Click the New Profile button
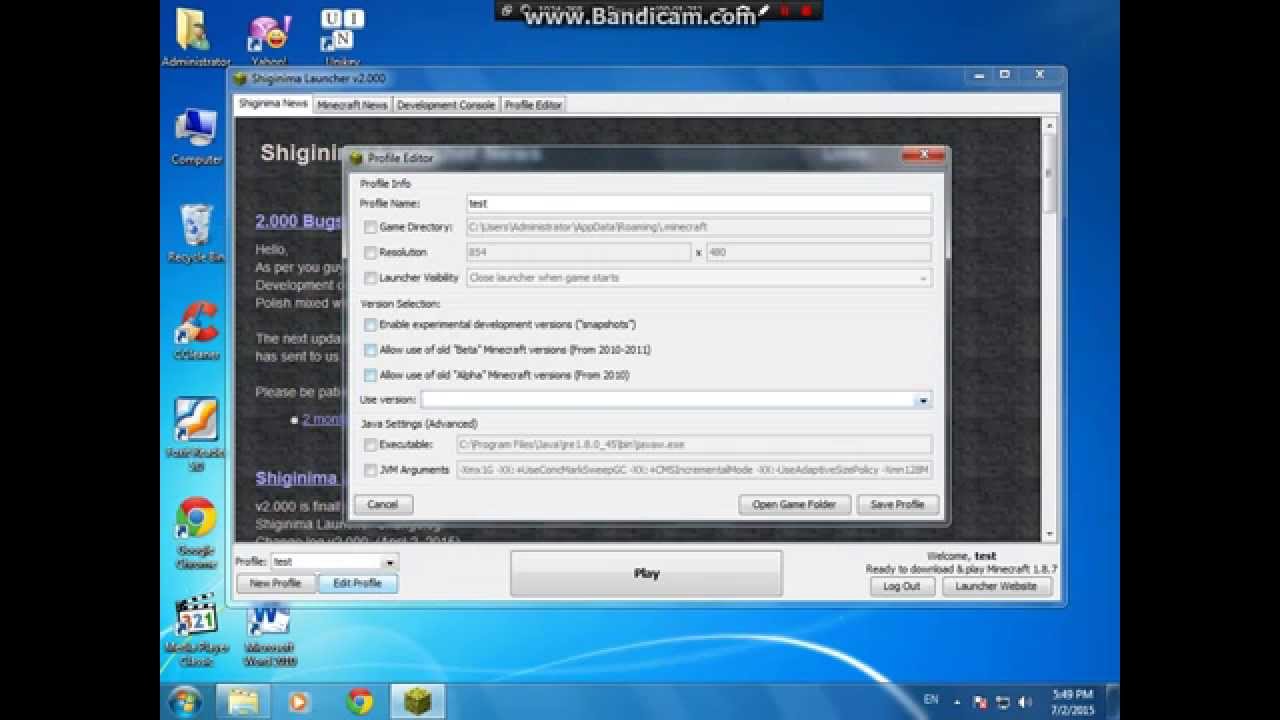 (275, 583)
